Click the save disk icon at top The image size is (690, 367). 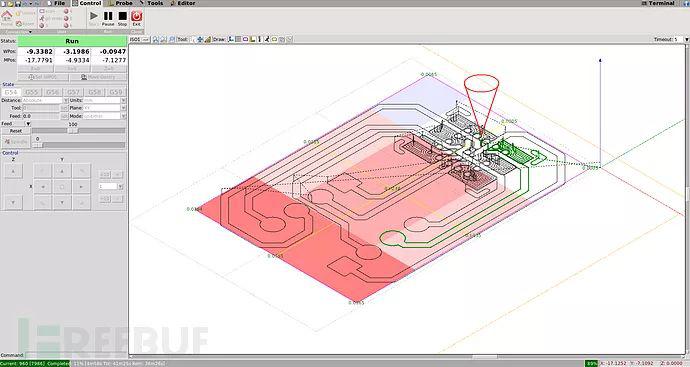pyautogui.click(x=18, y=3)
